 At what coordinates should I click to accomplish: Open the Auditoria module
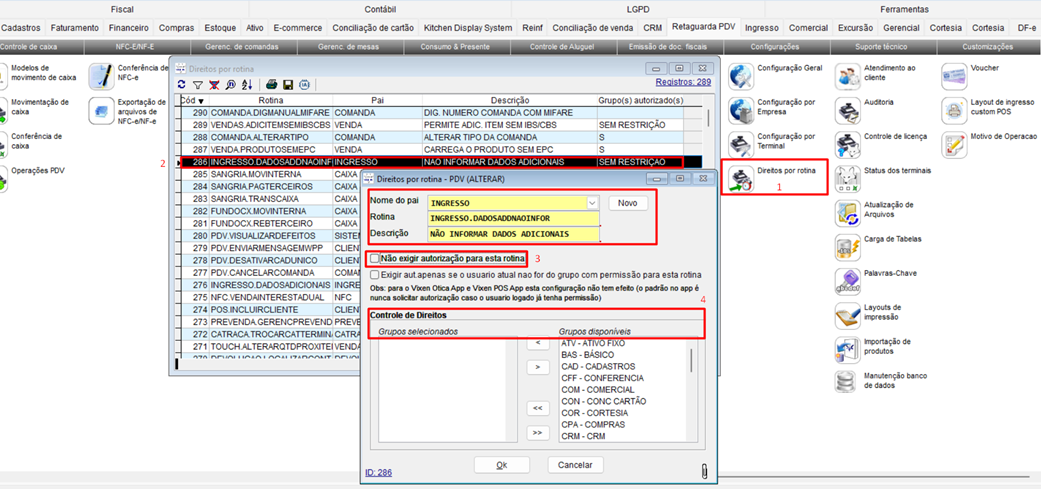pos(848,109)
